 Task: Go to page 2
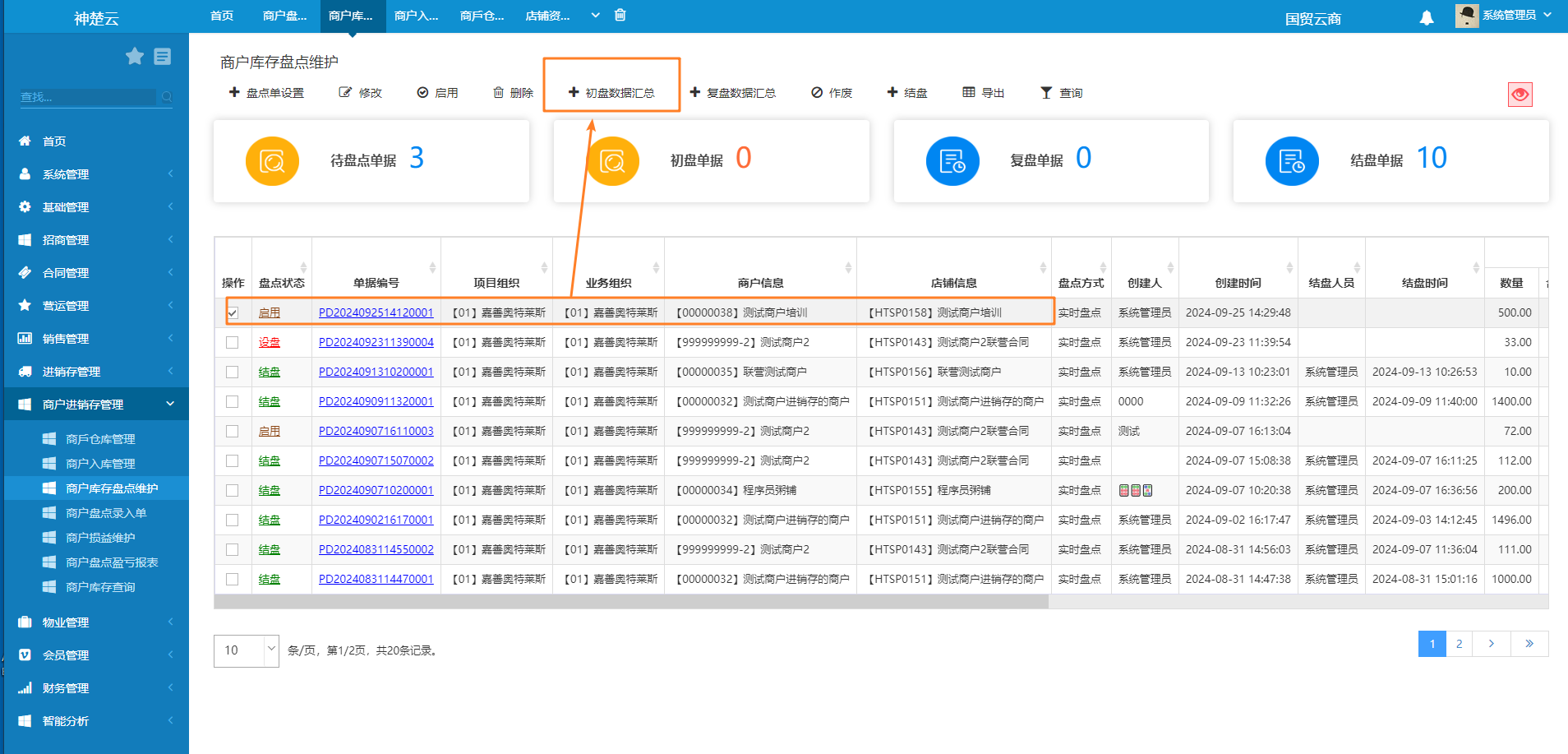1460,644
